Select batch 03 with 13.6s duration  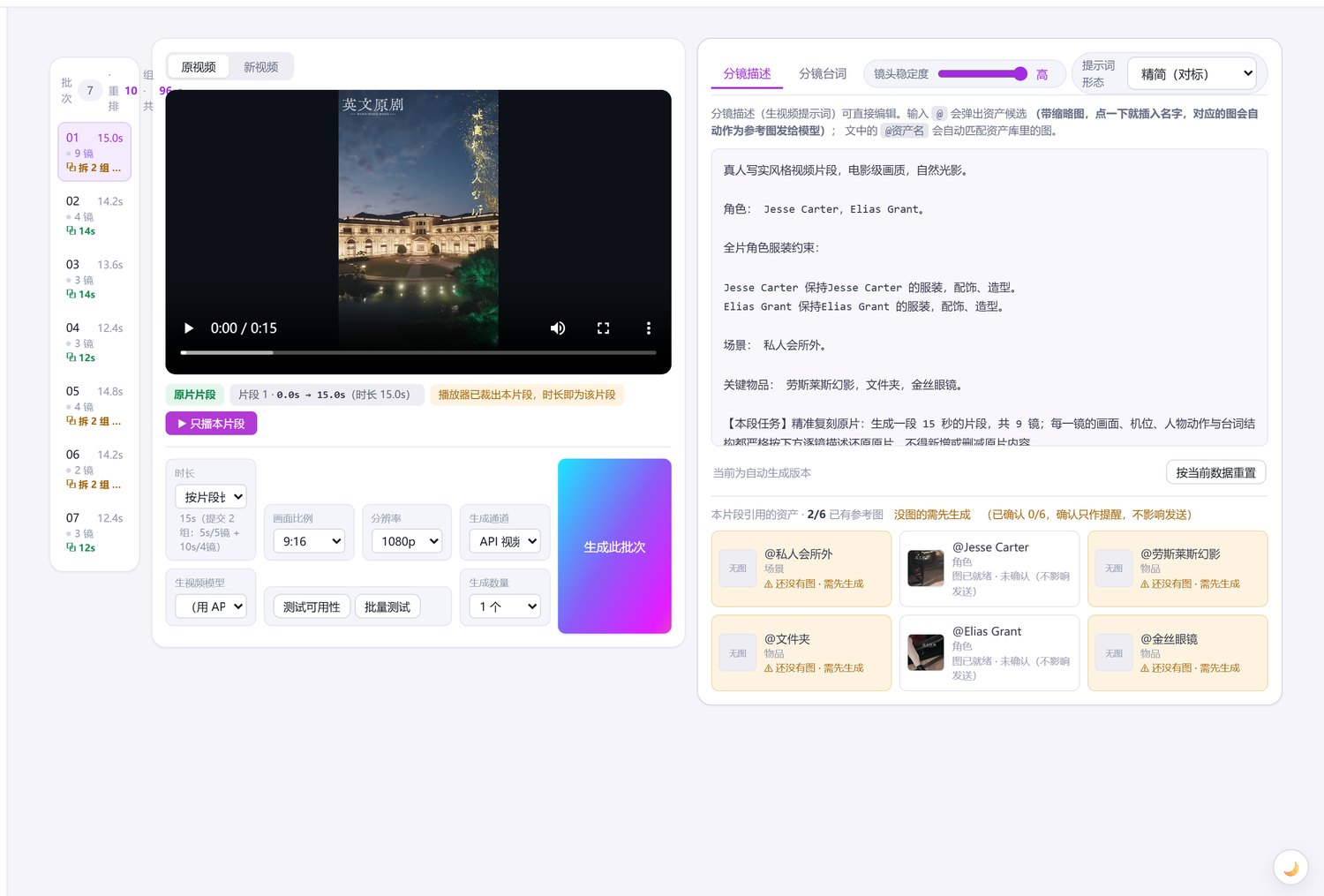point(94,279)
